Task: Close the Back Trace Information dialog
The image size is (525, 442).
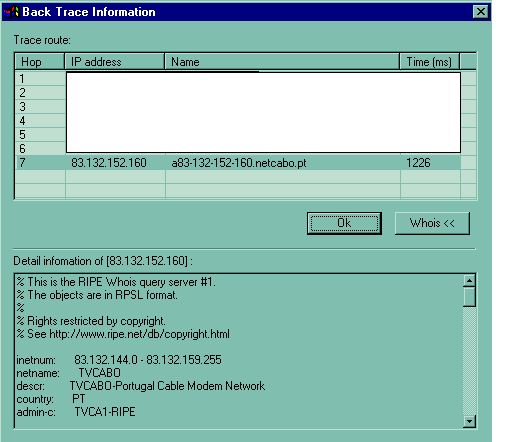Action: click(x=481, y=12)
